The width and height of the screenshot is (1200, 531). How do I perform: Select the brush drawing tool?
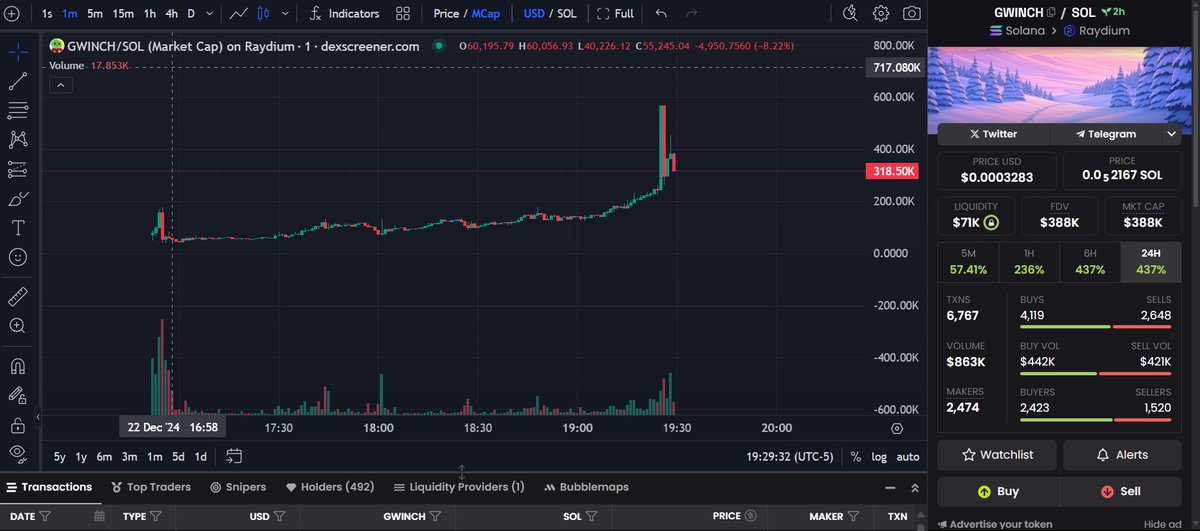[17, 198]
